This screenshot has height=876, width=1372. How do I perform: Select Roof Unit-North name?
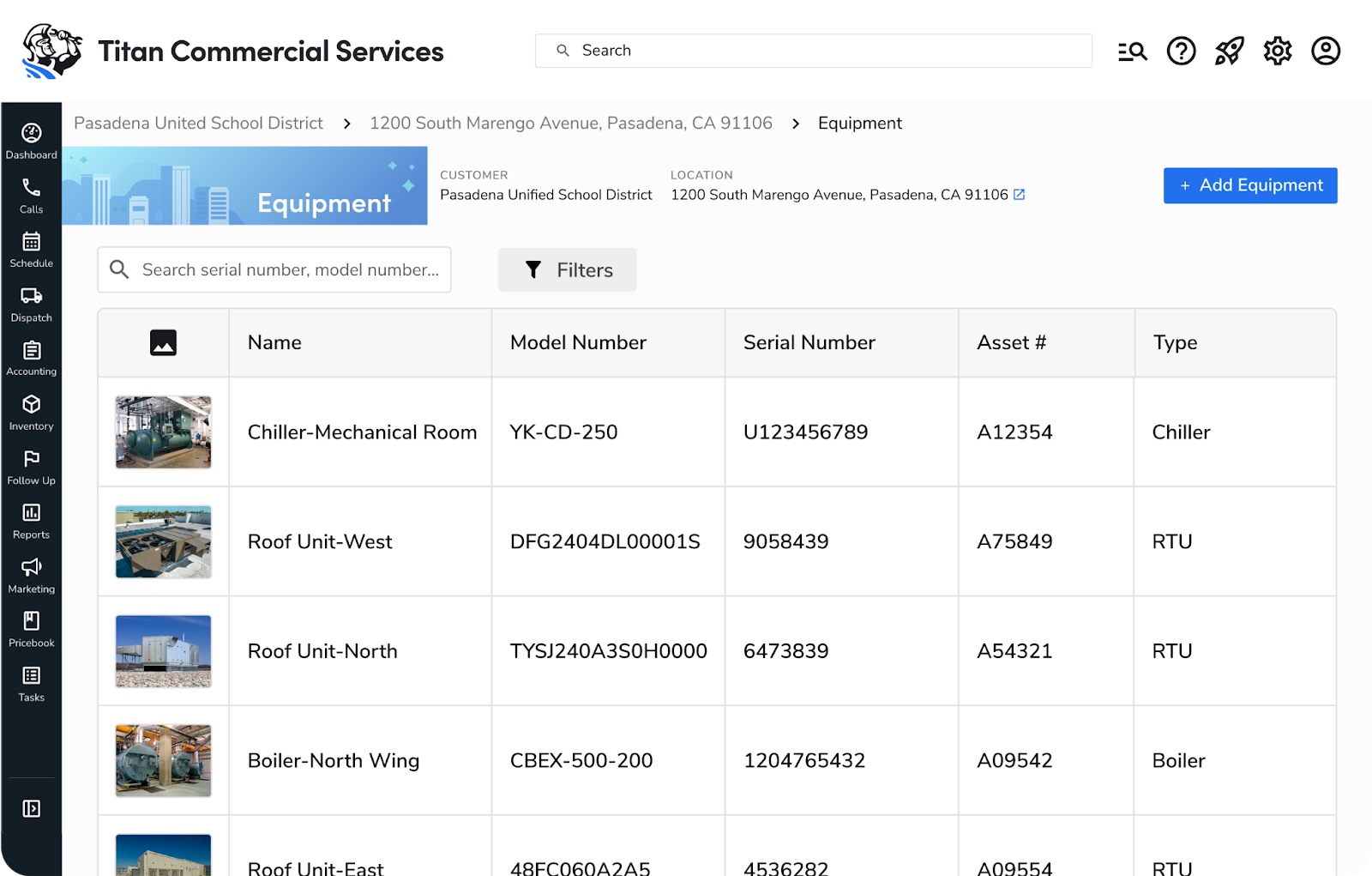pos(322,651)
